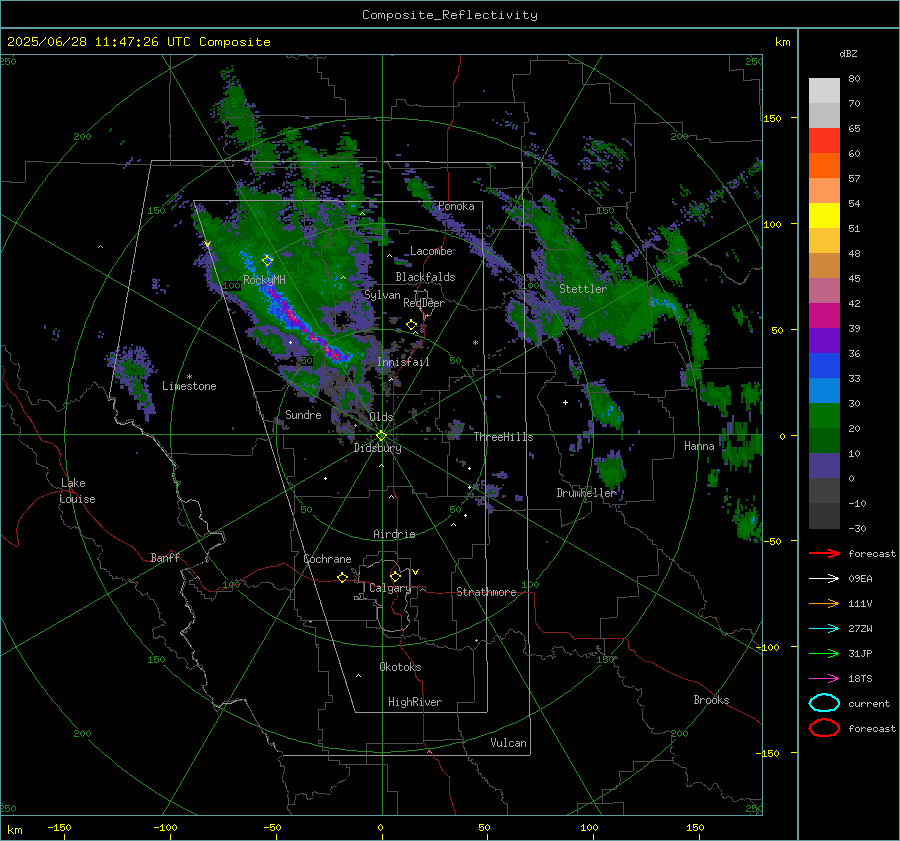The height and width of the screenshot is (841, 900).
Task: Click the Brooks label
Action: point(711,700)
